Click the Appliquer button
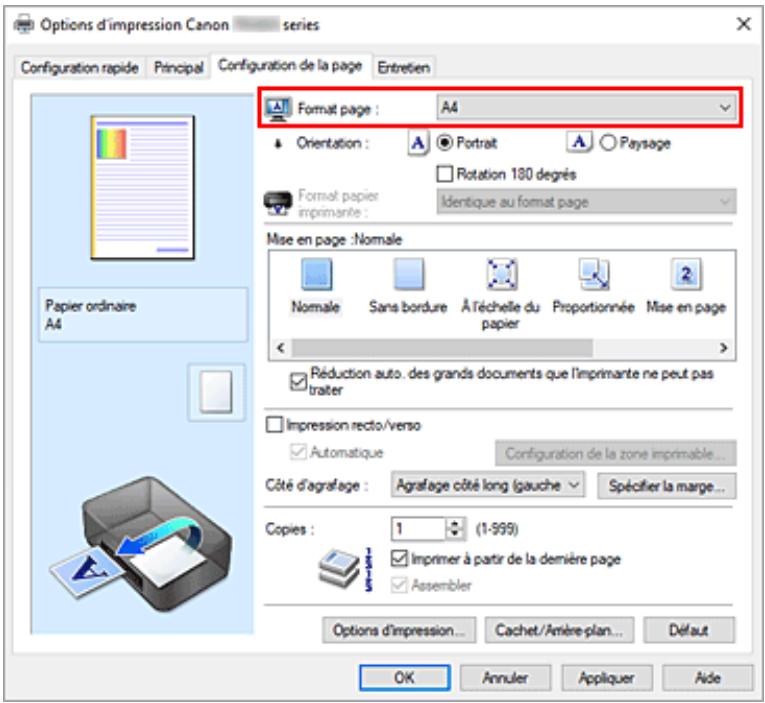This screenshot has height=703, width=765. coord(607,678)
